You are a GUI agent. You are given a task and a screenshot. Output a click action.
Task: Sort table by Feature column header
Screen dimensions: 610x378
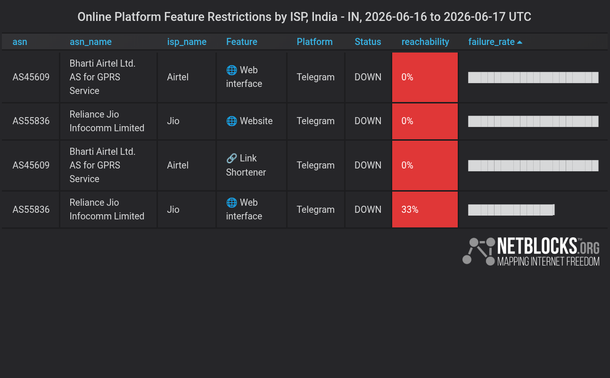242,42
